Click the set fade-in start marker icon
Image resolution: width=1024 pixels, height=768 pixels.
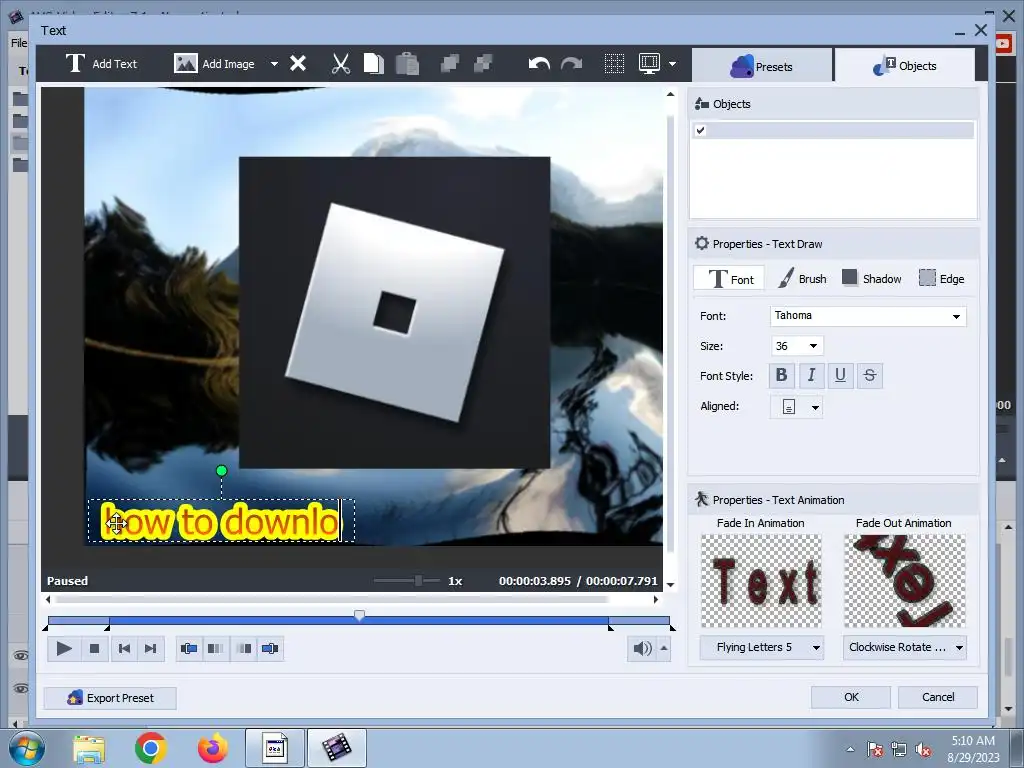tap(189, 648)
